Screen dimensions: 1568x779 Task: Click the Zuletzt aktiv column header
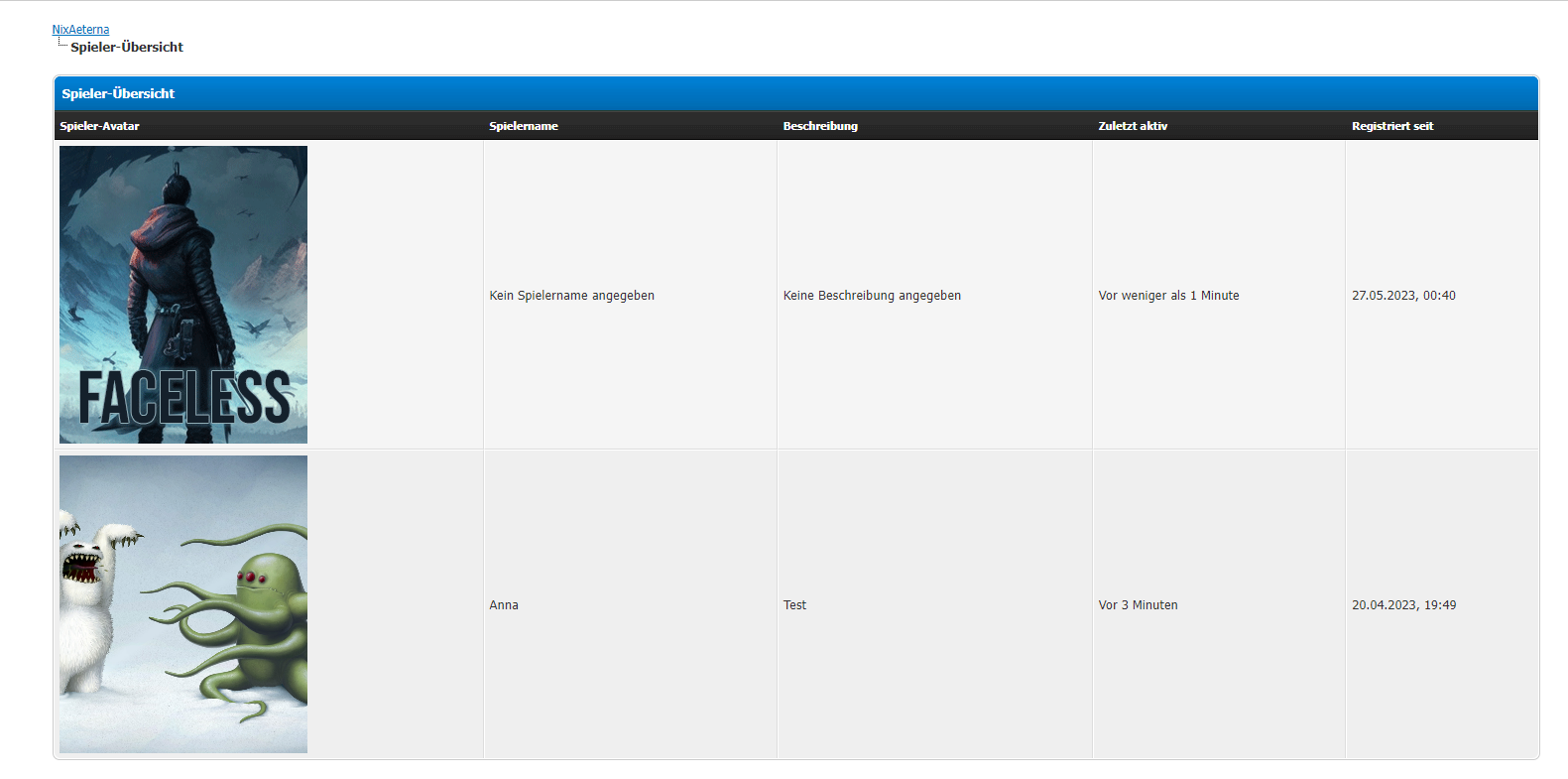click(x=1133, y=126)
